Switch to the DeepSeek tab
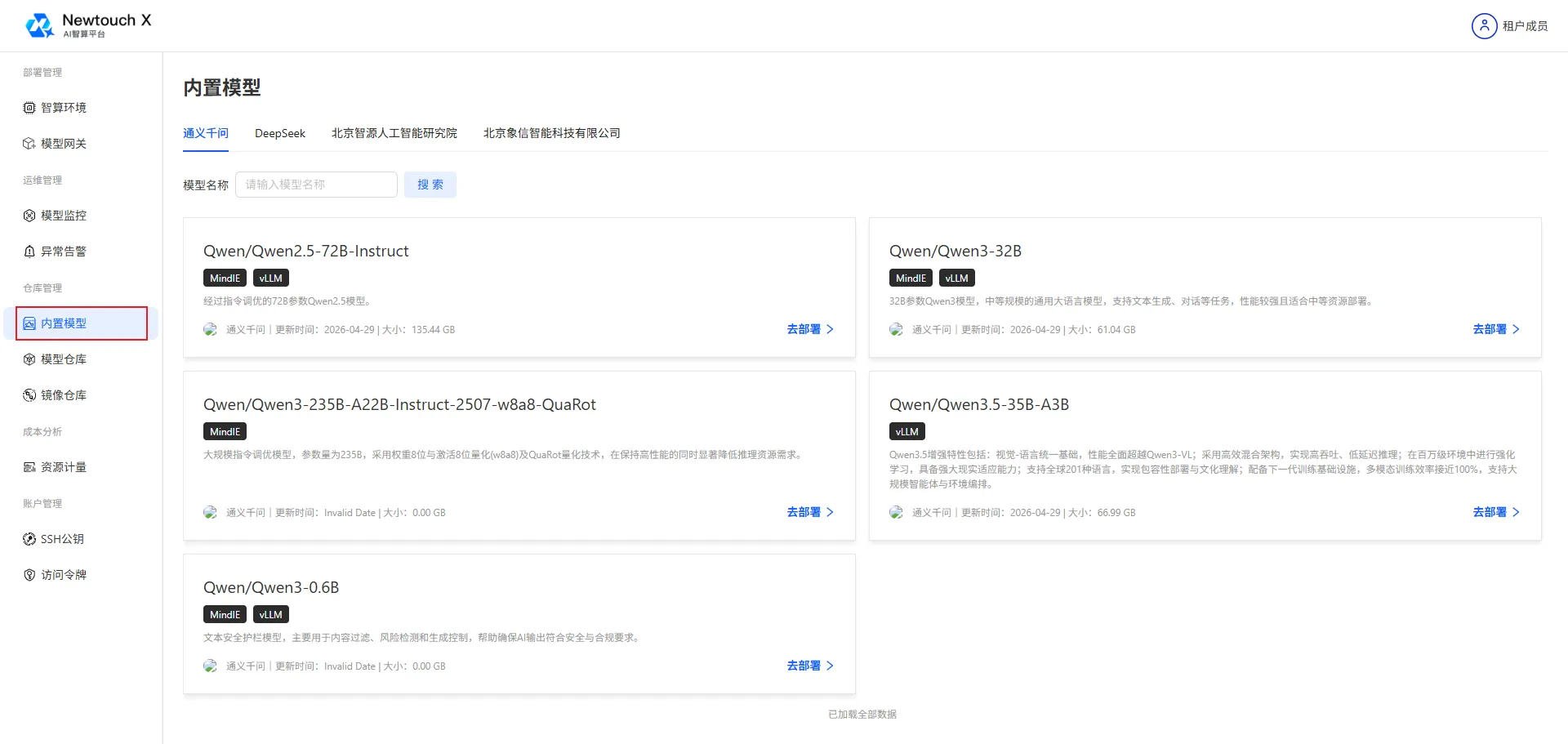Image resolution: width=1568 pixels, height=744 pixels. point(280,133)
